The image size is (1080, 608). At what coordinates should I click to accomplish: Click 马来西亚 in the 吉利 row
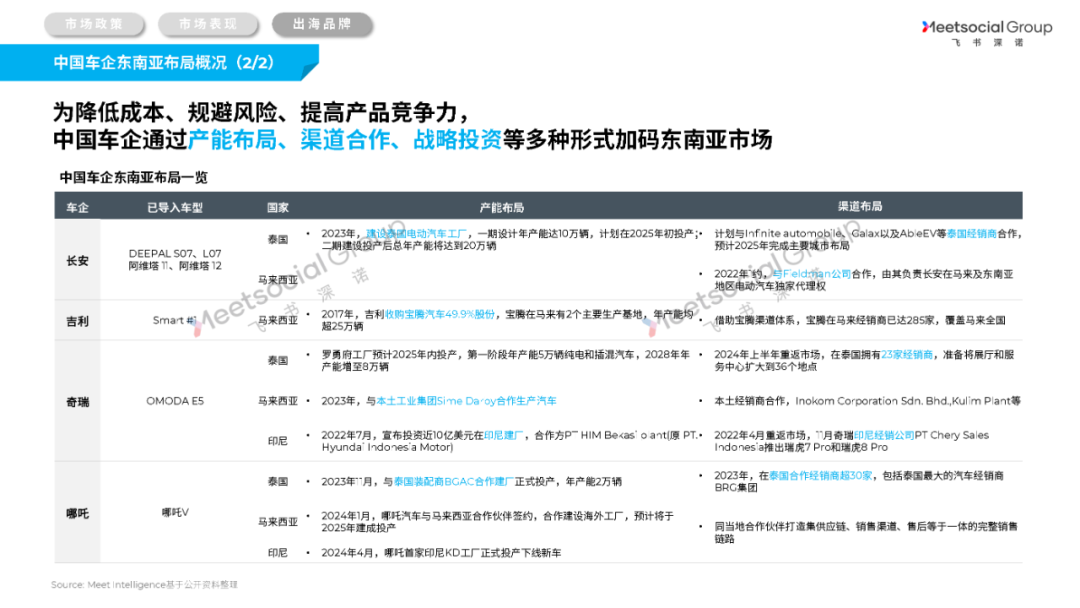(278, 320)
